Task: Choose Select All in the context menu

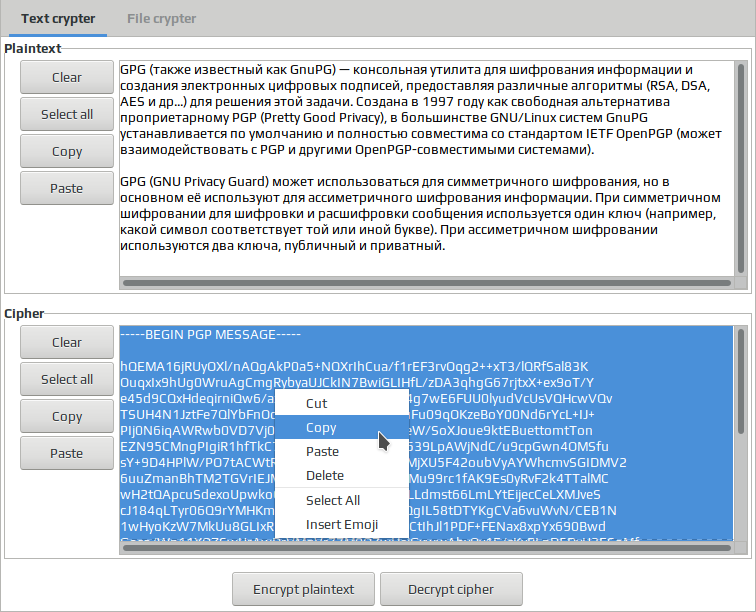Action: point(342,501)
